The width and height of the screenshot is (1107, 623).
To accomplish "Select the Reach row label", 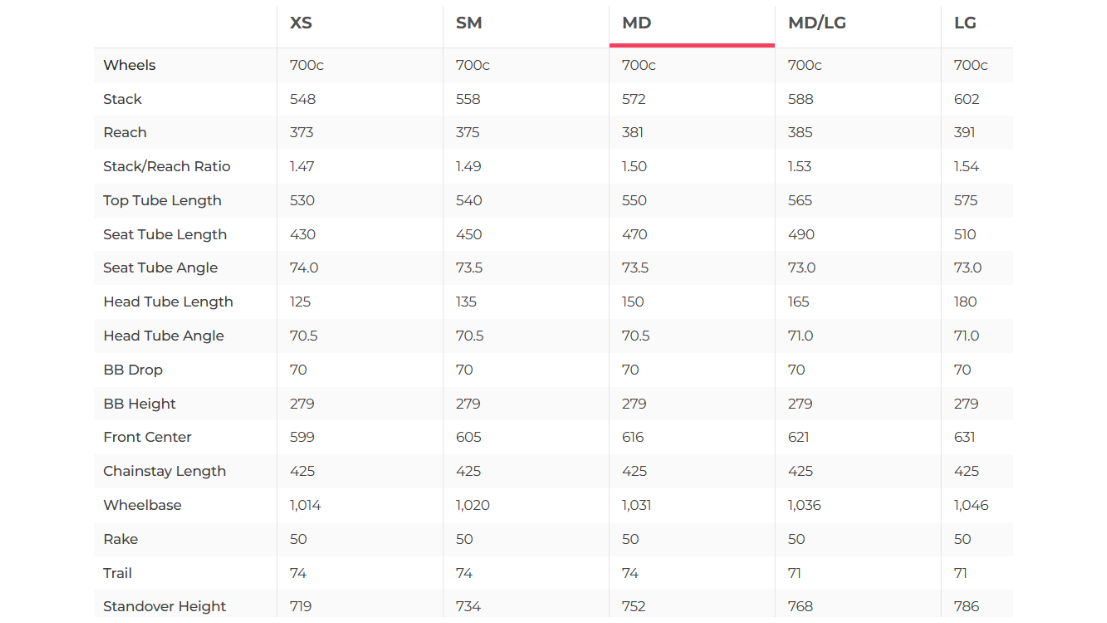I will pyautogui.click(x=125, y=132).
